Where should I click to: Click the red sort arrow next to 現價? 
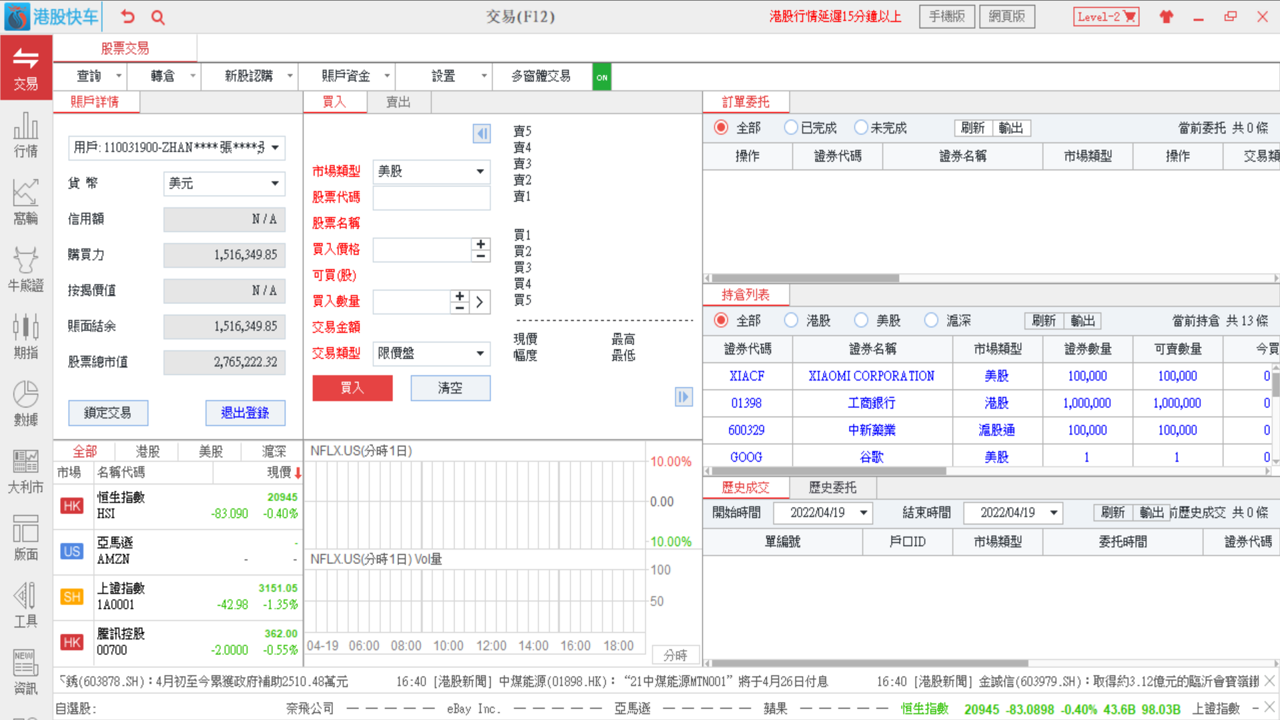click(x=297, y=472)
